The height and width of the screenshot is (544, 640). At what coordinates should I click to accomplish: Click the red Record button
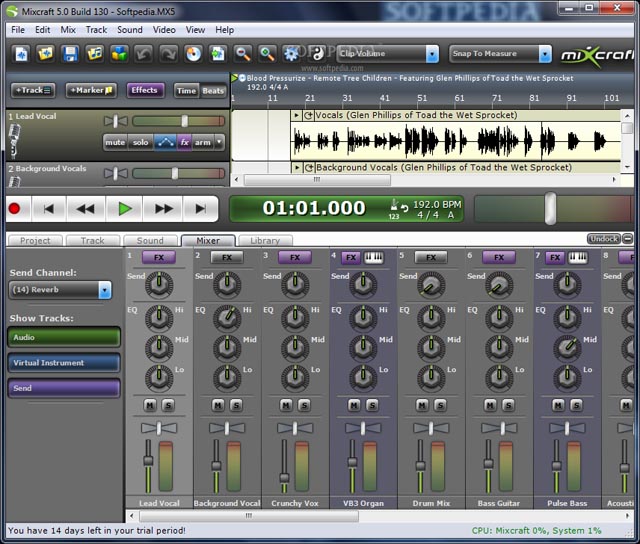point(15,209)
